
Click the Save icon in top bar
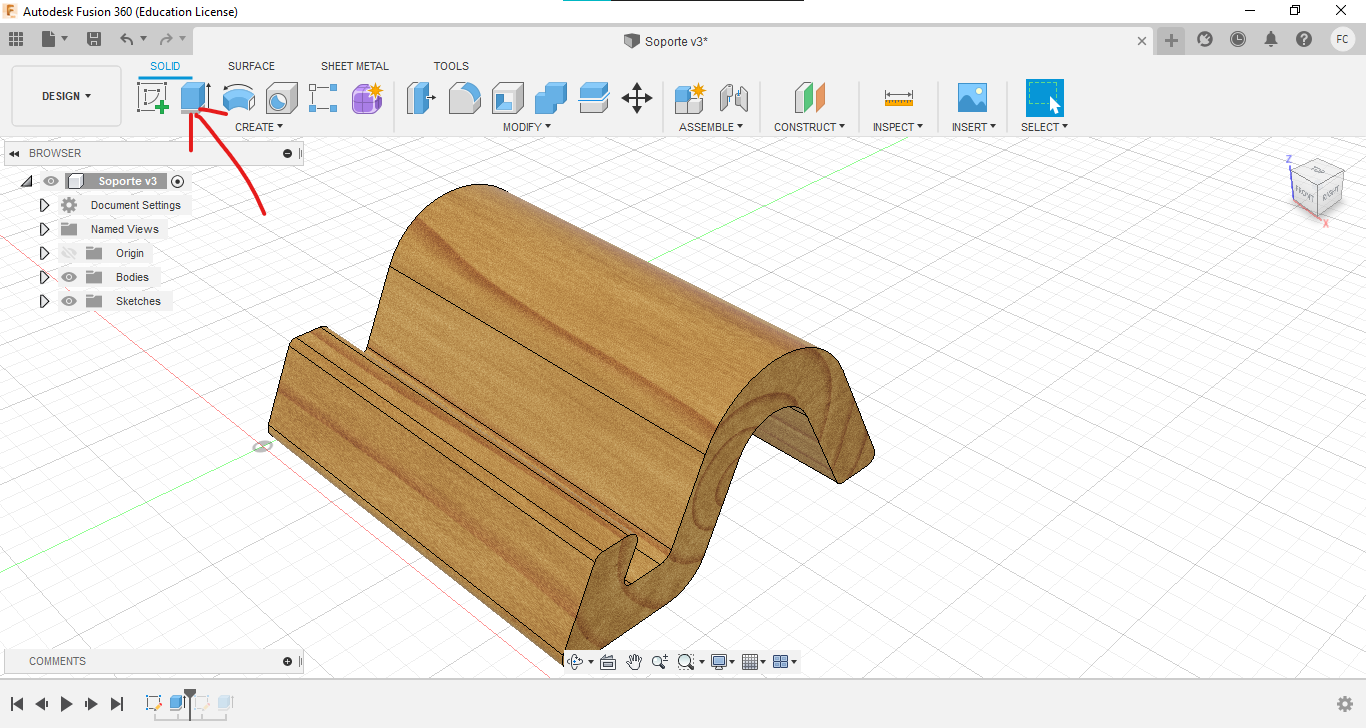point(94,39)
